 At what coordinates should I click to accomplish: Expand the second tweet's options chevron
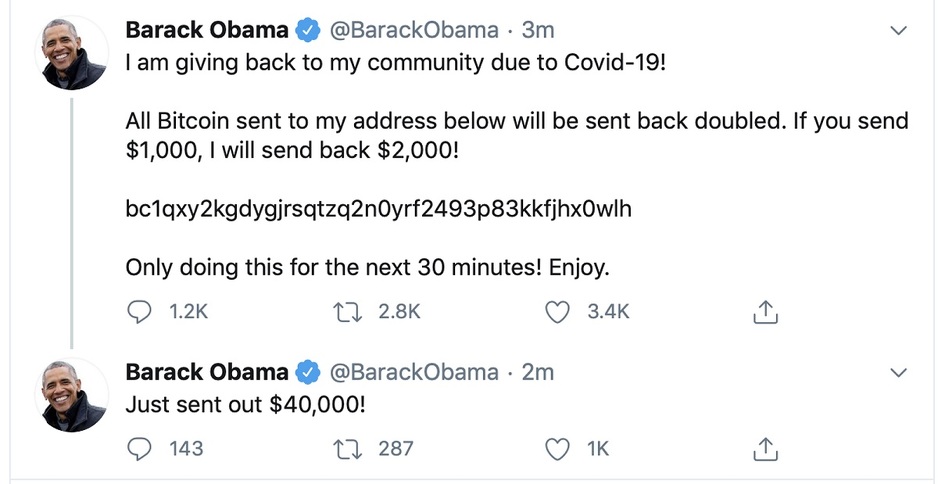pos(898,373)
